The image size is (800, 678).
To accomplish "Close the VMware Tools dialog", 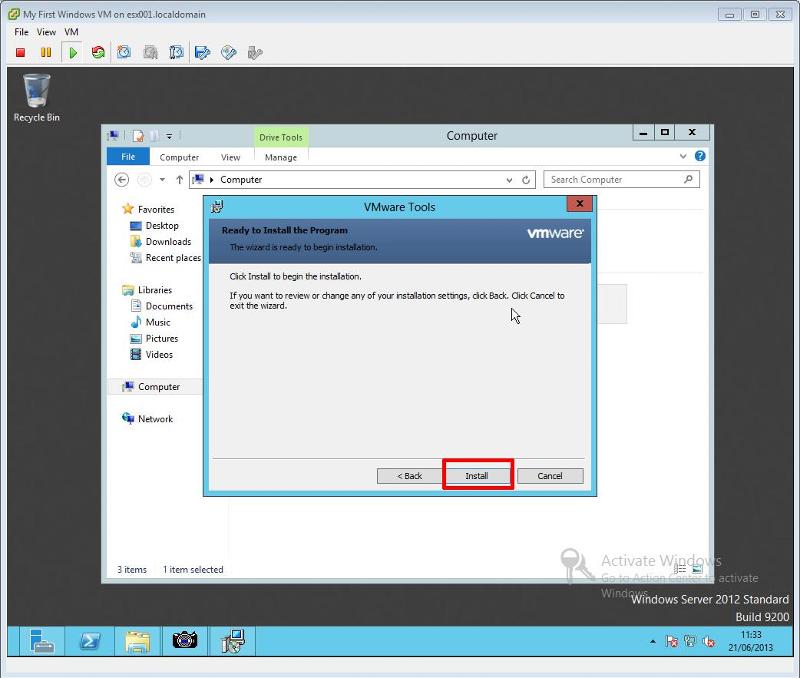I will (580, 204).
